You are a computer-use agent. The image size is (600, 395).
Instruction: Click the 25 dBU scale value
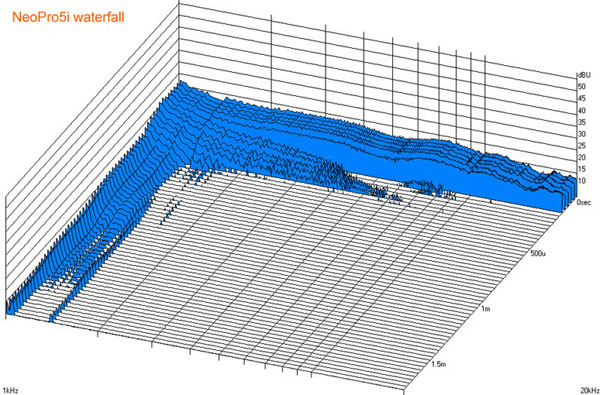[x=582, y=145]
